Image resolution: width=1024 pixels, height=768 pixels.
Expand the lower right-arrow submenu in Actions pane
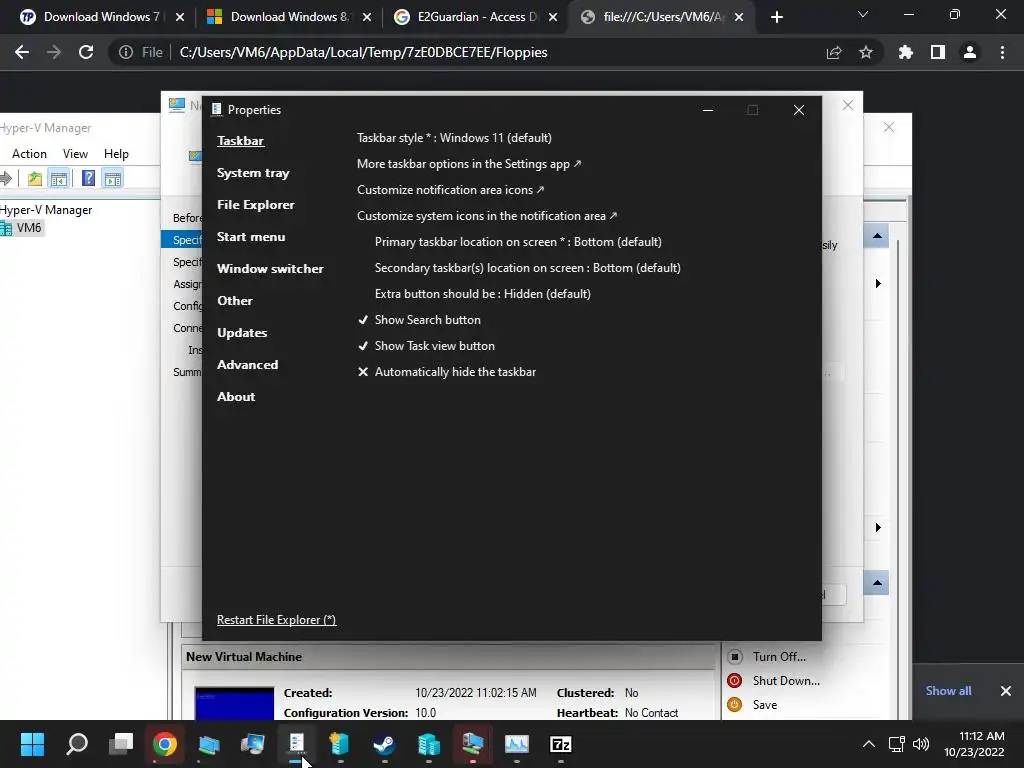878,527
